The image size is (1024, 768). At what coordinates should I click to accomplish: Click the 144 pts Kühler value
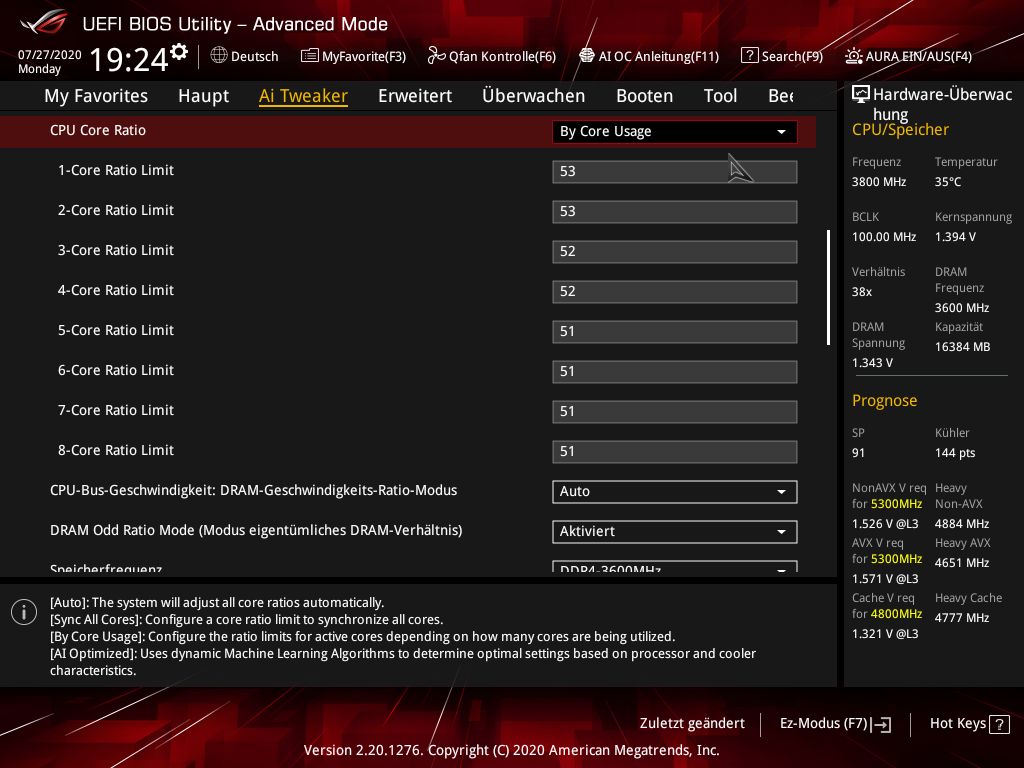click(955, 453)
